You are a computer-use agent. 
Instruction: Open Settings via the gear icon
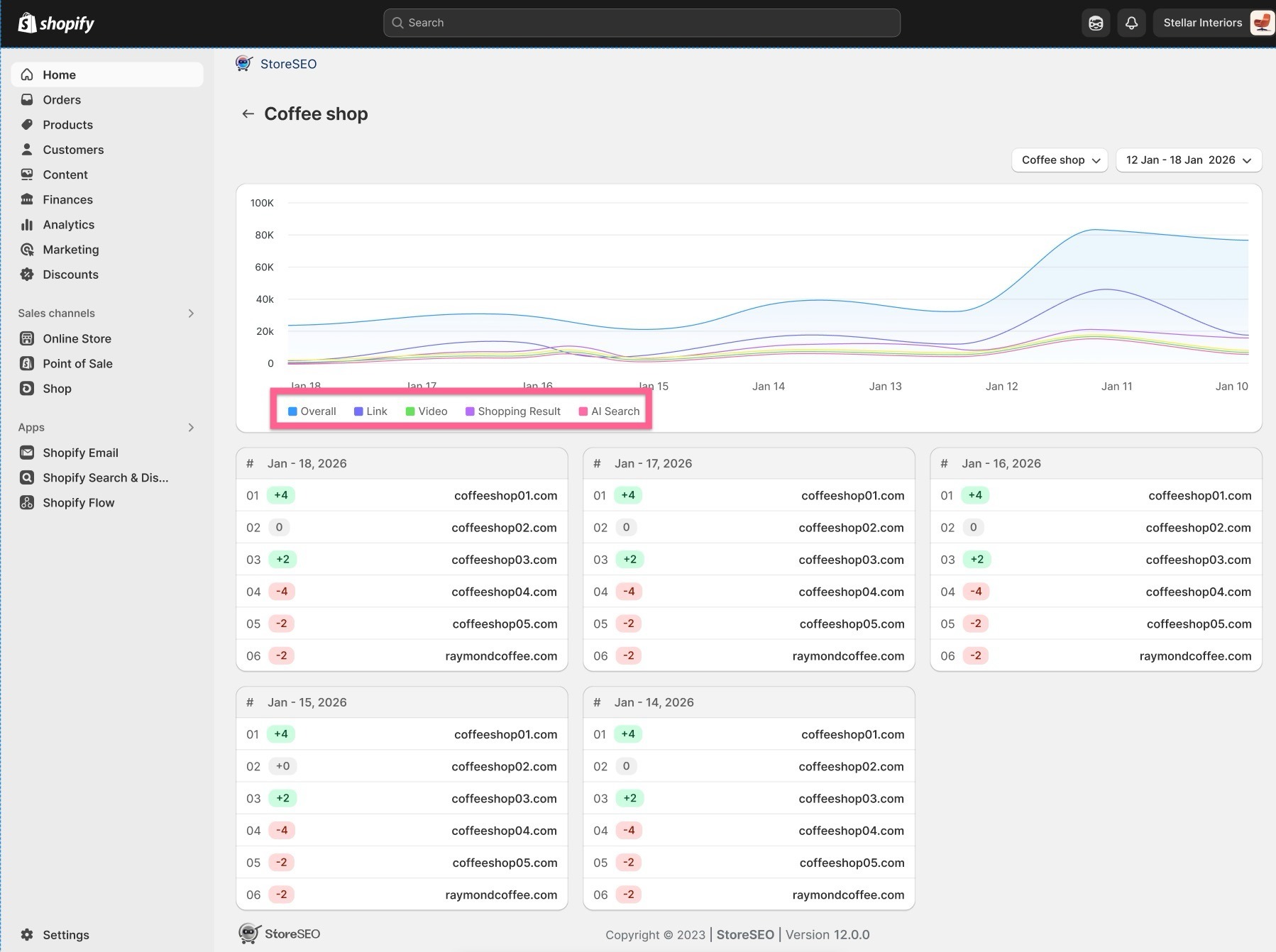coord(27,935)
